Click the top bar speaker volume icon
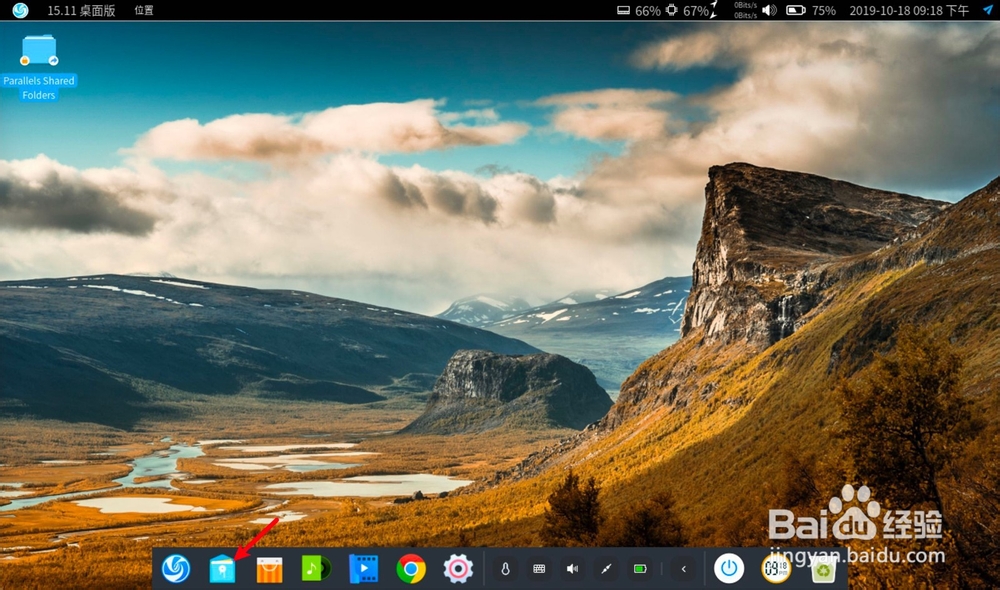The height and width of the screenshot is (590, 1000). coord(770,10)
